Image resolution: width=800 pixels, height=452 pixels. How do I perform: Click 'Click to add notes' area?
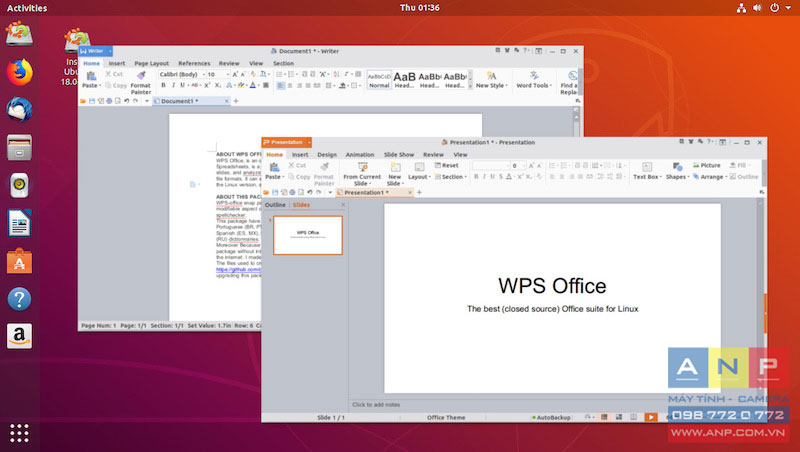376,405
